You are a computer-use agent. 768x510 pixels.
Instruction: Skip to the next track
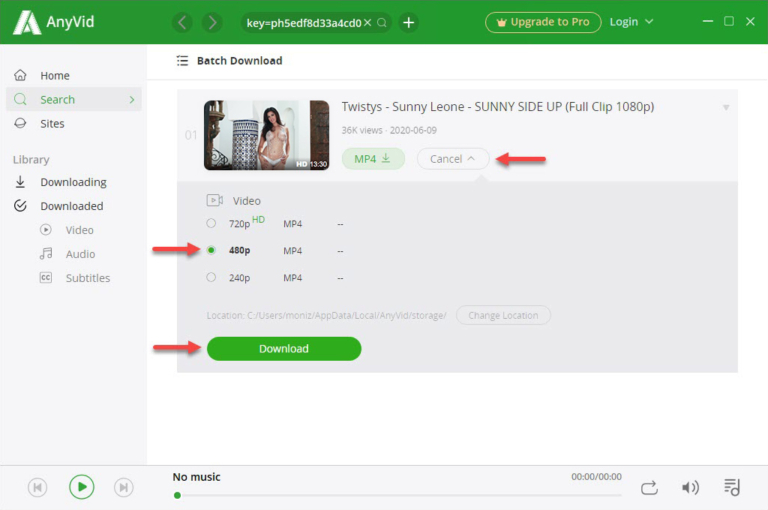pyautogui.click(x=123, y=487)
